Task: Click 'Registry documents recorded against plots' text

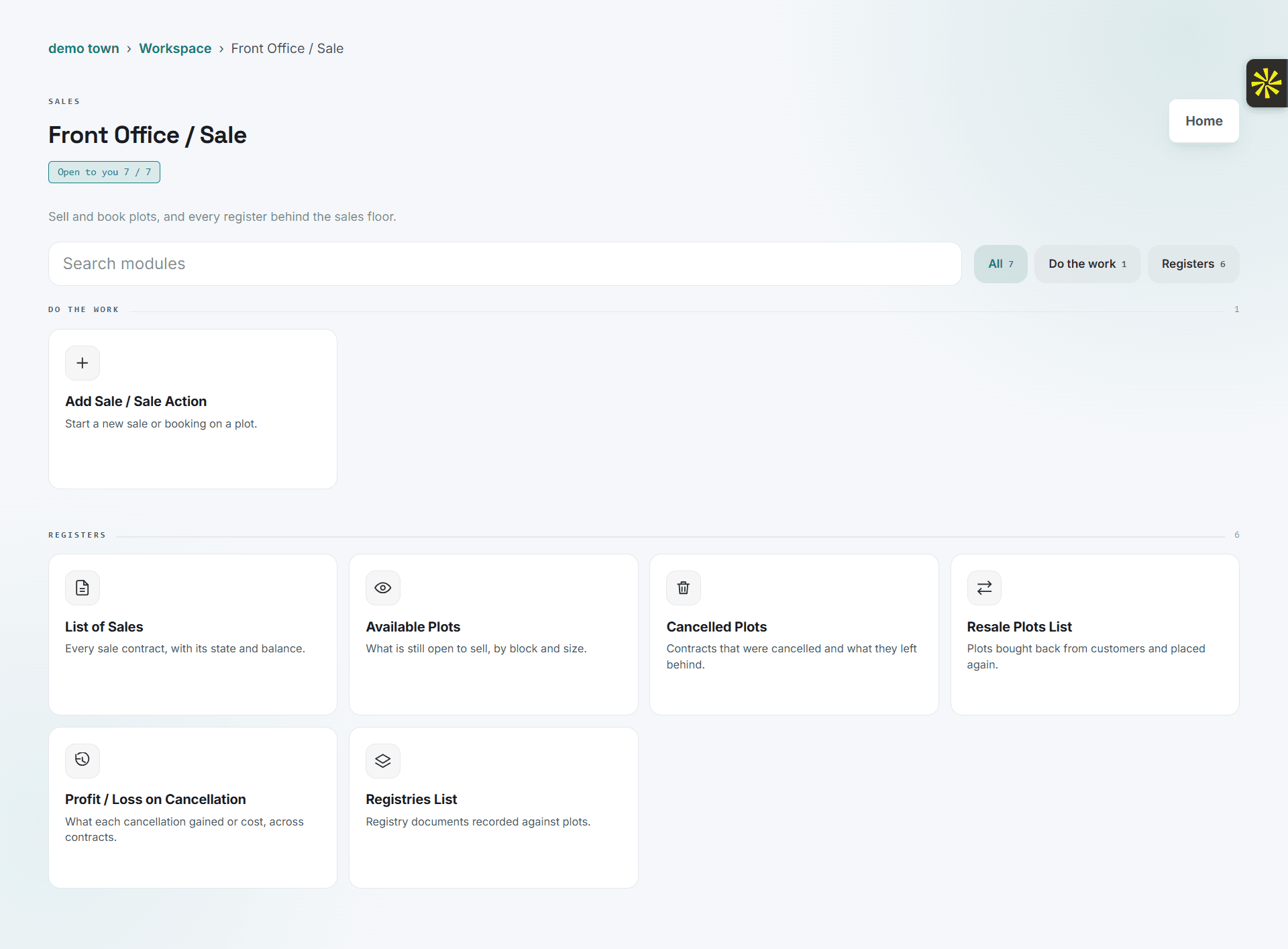Action: click(478, 821)
